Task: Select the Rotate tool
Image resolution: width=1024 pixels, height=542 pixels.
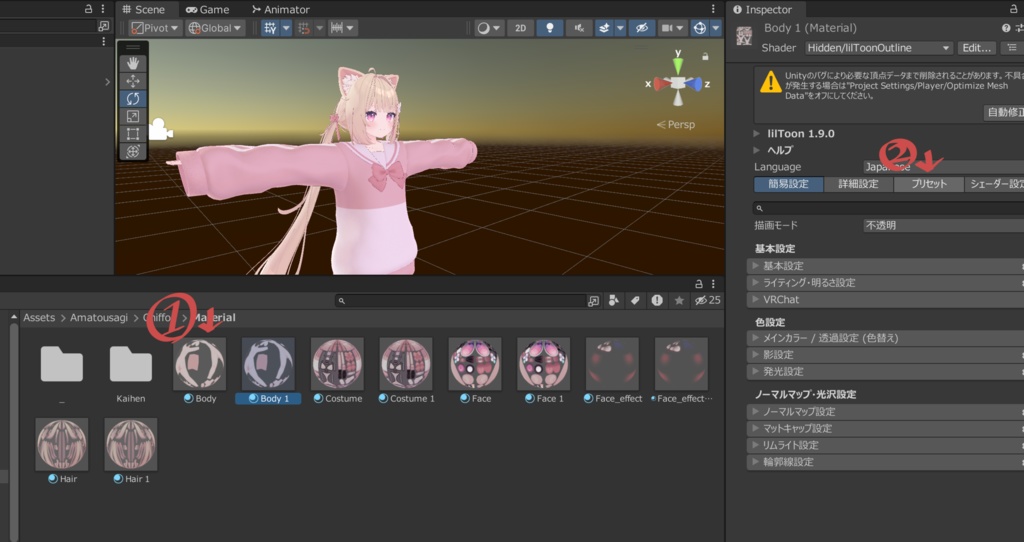Action: (x=133, y=99)
